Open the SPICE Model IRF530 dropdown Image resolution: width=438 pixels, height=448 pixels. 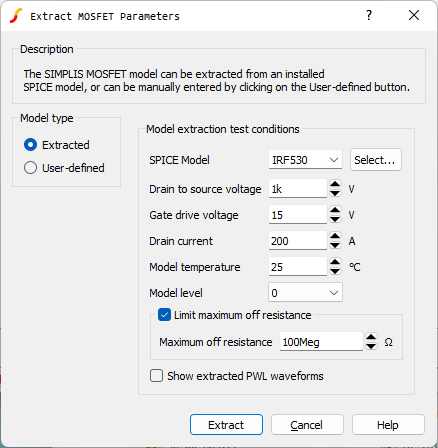point(305,160)
